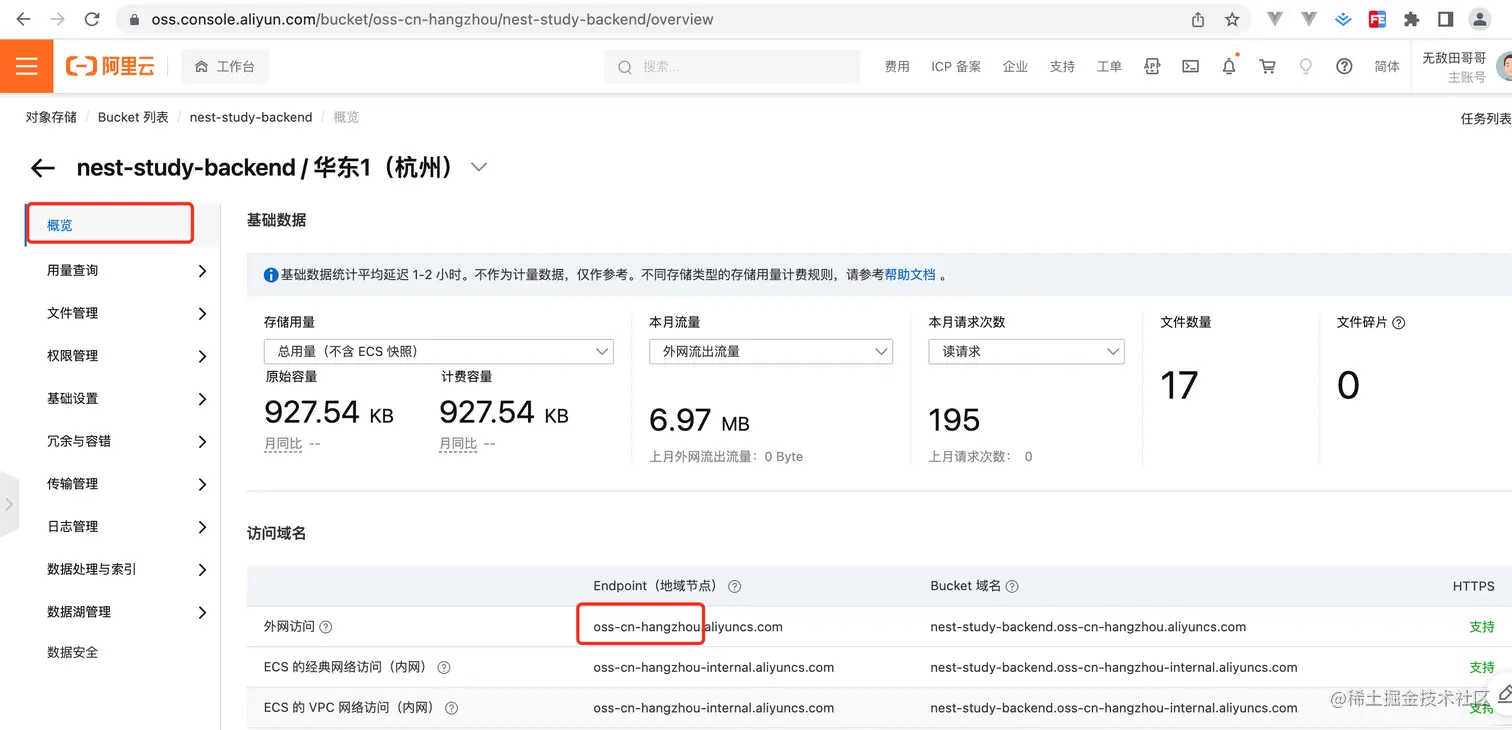Click help icon next to 文件碎片
The width and height of the screenshot is (1512, 730).
click(x=1399, y=322)
